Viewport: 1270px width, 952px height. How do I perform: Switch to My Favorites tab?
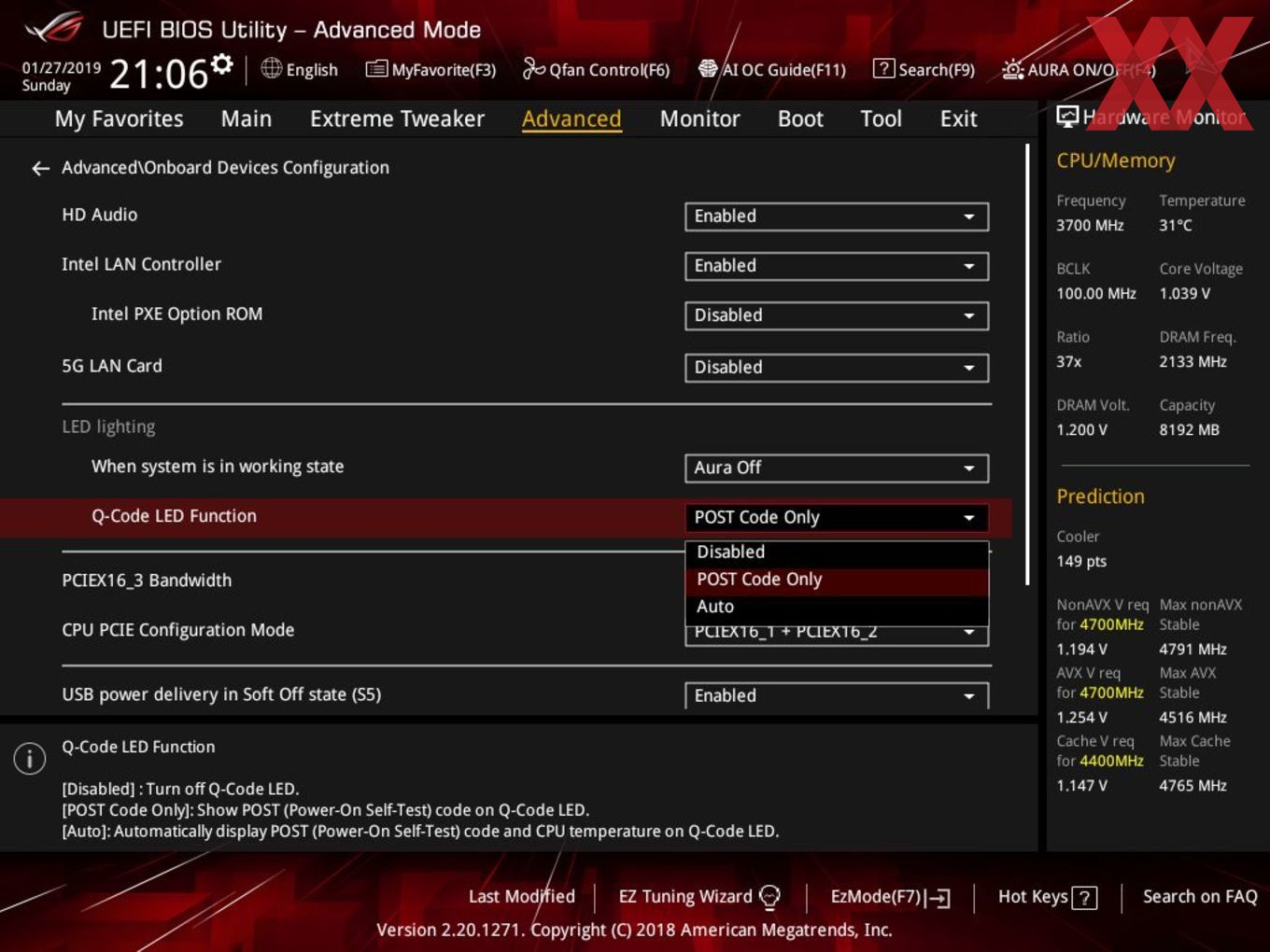coord(119,119)
